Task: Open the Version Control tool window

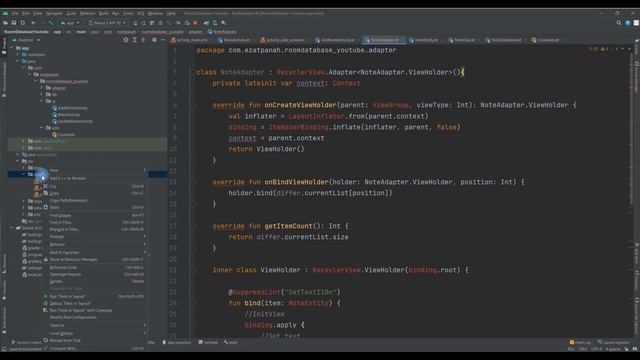Action: pyautogui.click(x=26, y=342)
